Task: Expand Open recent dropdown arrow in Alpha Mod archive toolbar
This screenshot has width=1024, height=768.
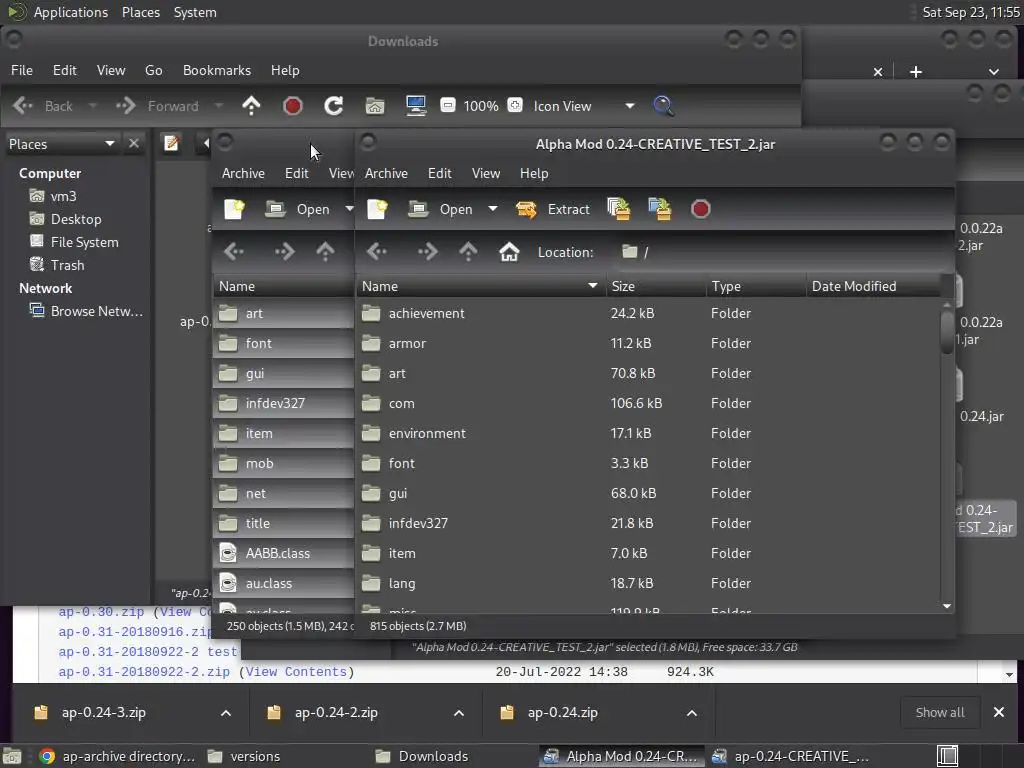Action: (492, 209)
